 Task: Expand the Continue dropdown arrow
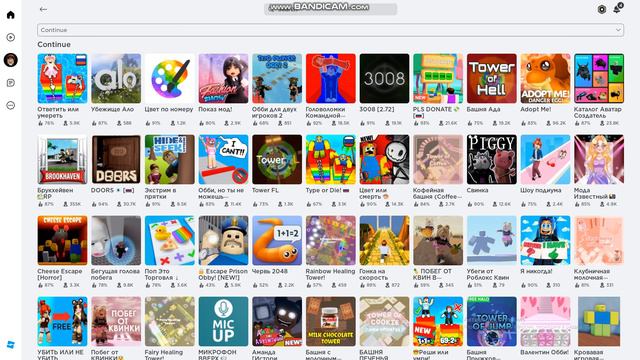(x=618, y=30)
